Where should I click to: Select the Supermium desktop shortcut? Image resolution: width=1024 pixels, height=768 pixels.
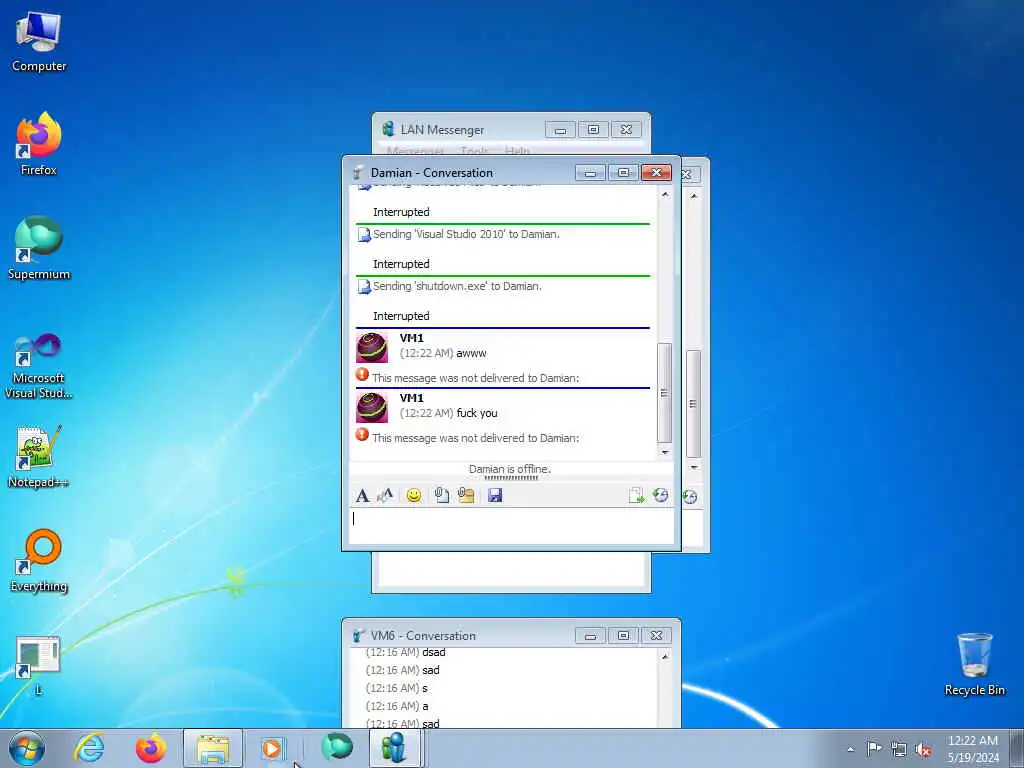[x=39, y=248]
